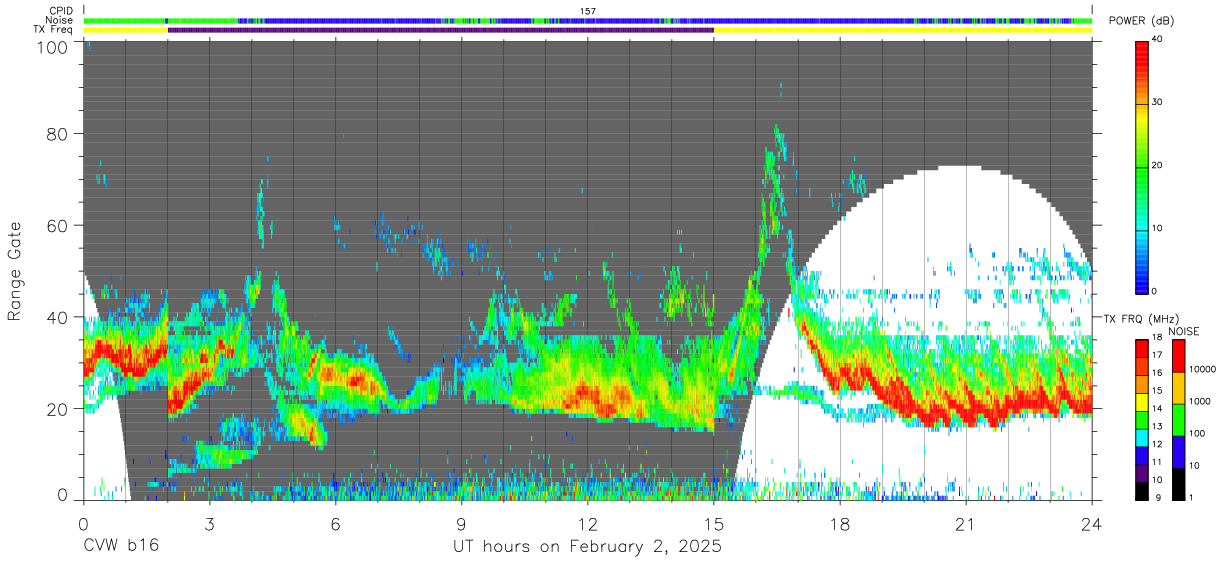The width and height of the screenshot is (1228, 567).
Task: Click the Noise strip label
Action: [x=60, y=20]
